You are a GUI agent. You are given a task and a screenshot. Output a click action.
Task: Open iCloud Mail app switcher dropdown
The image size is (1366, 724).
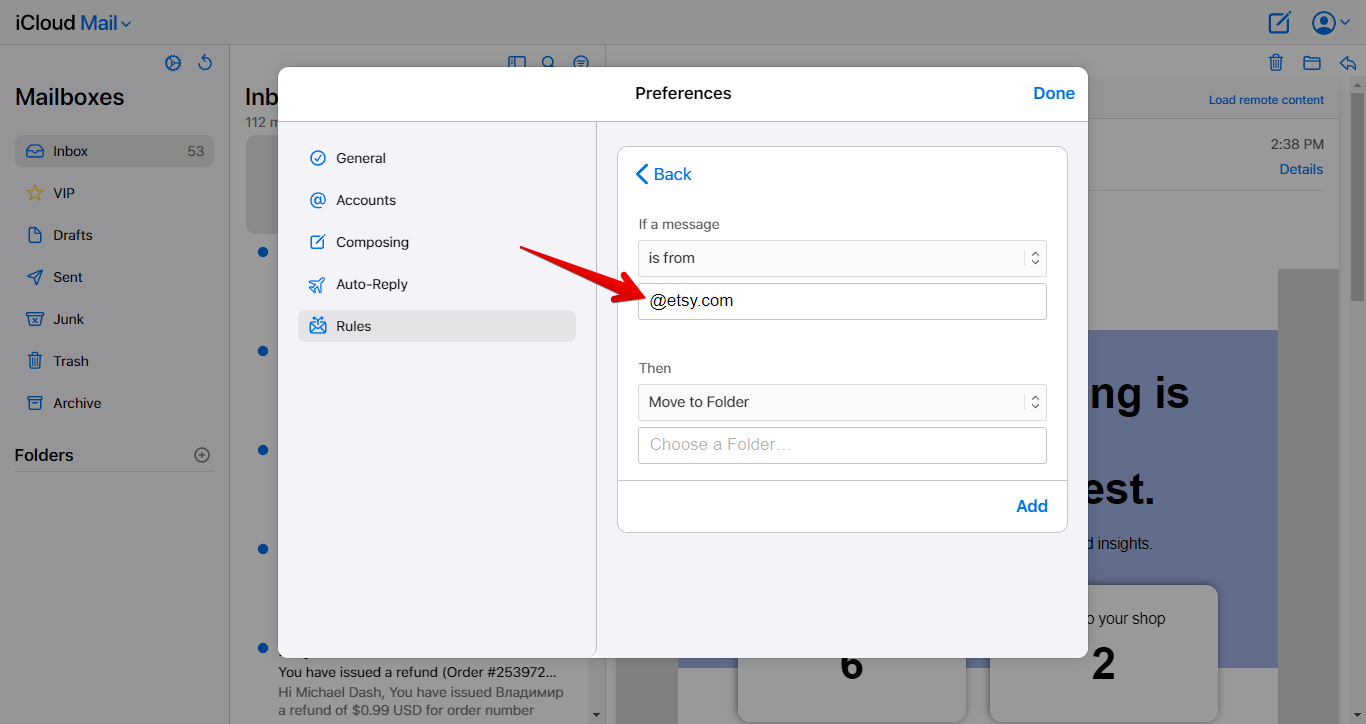tap(73, 23)
